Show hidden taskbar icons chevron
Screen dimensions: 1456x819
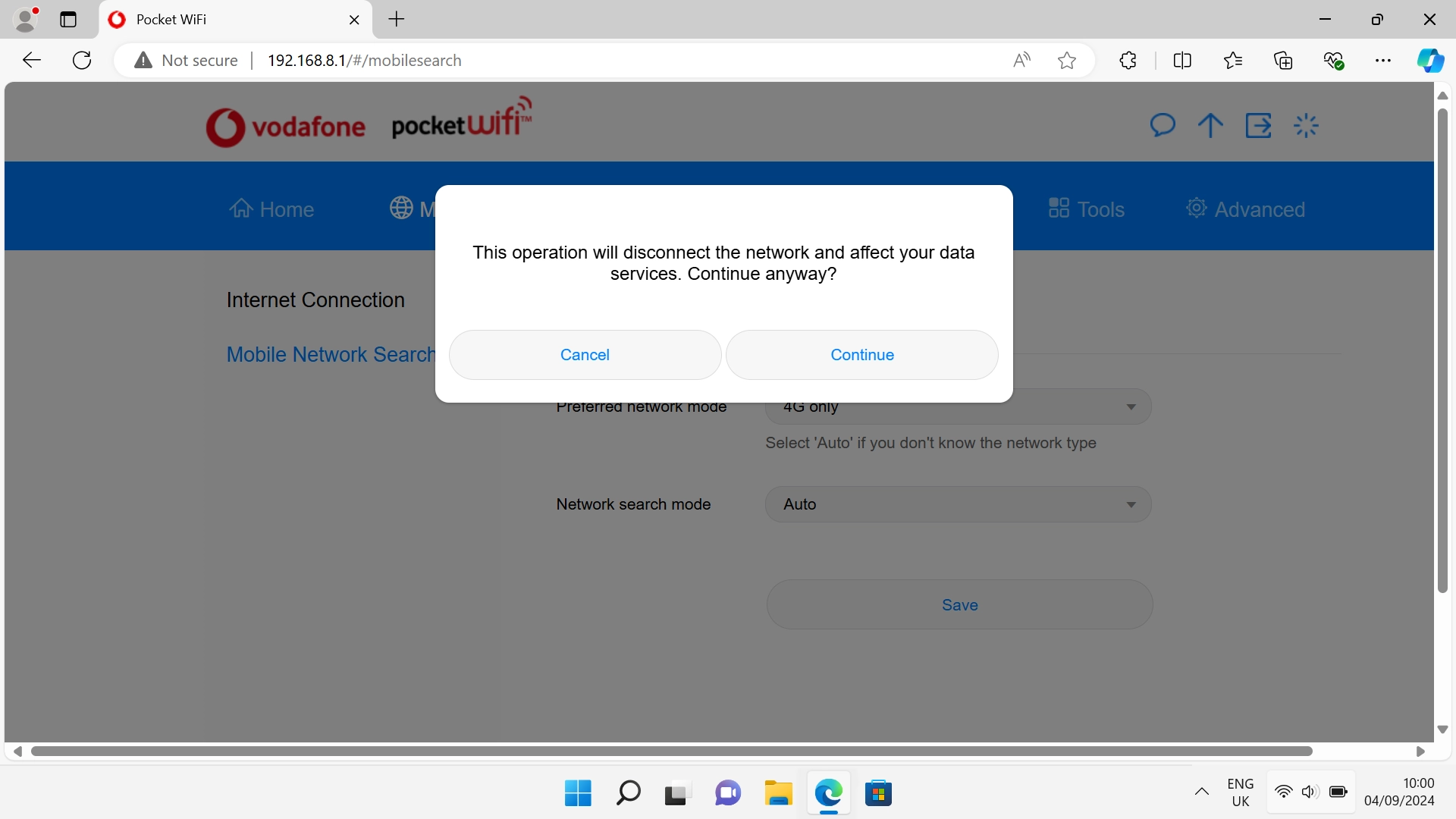coord(1202,792)
